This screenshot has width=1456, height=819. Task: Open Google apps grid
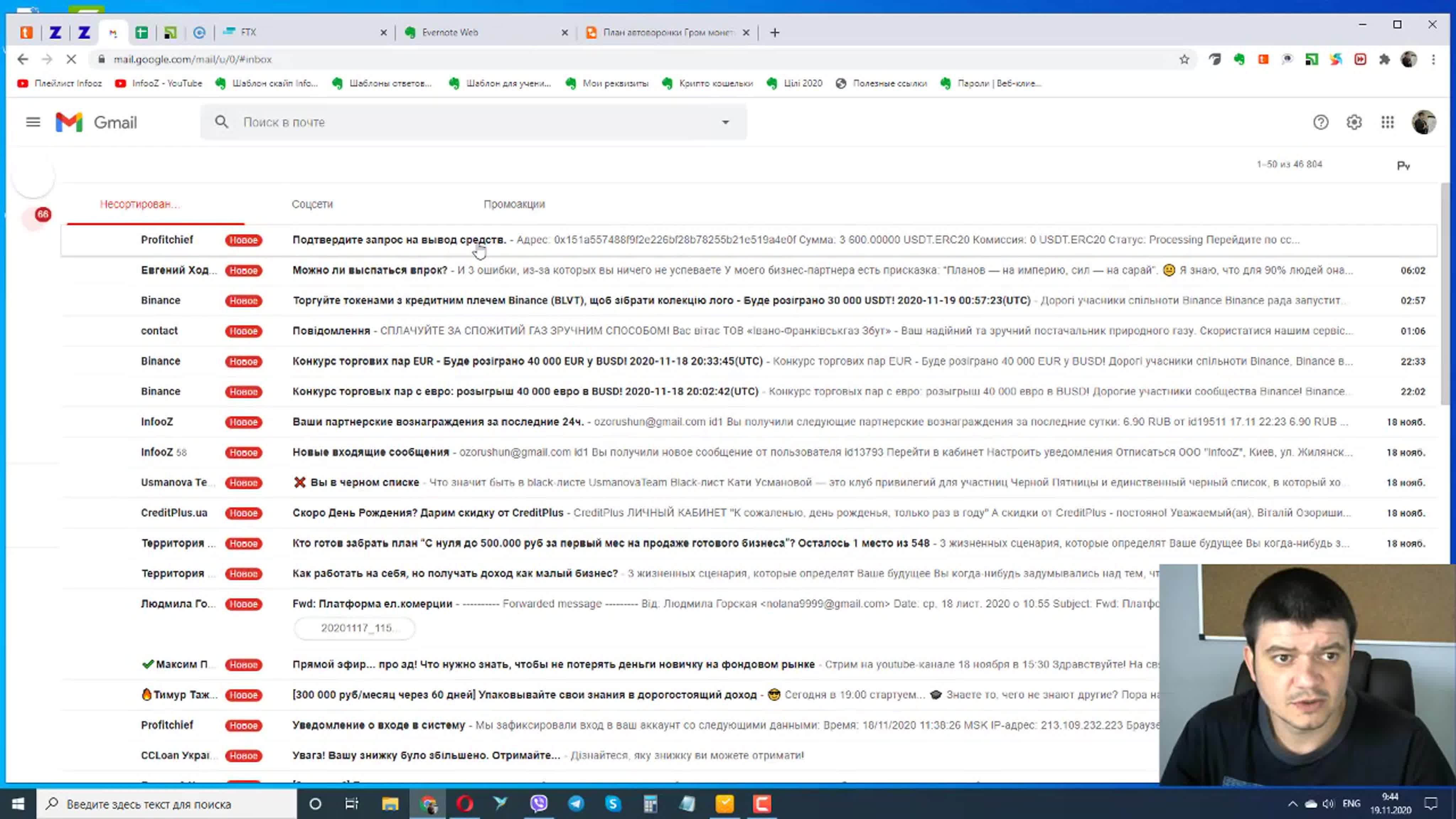pos(1388,122)
